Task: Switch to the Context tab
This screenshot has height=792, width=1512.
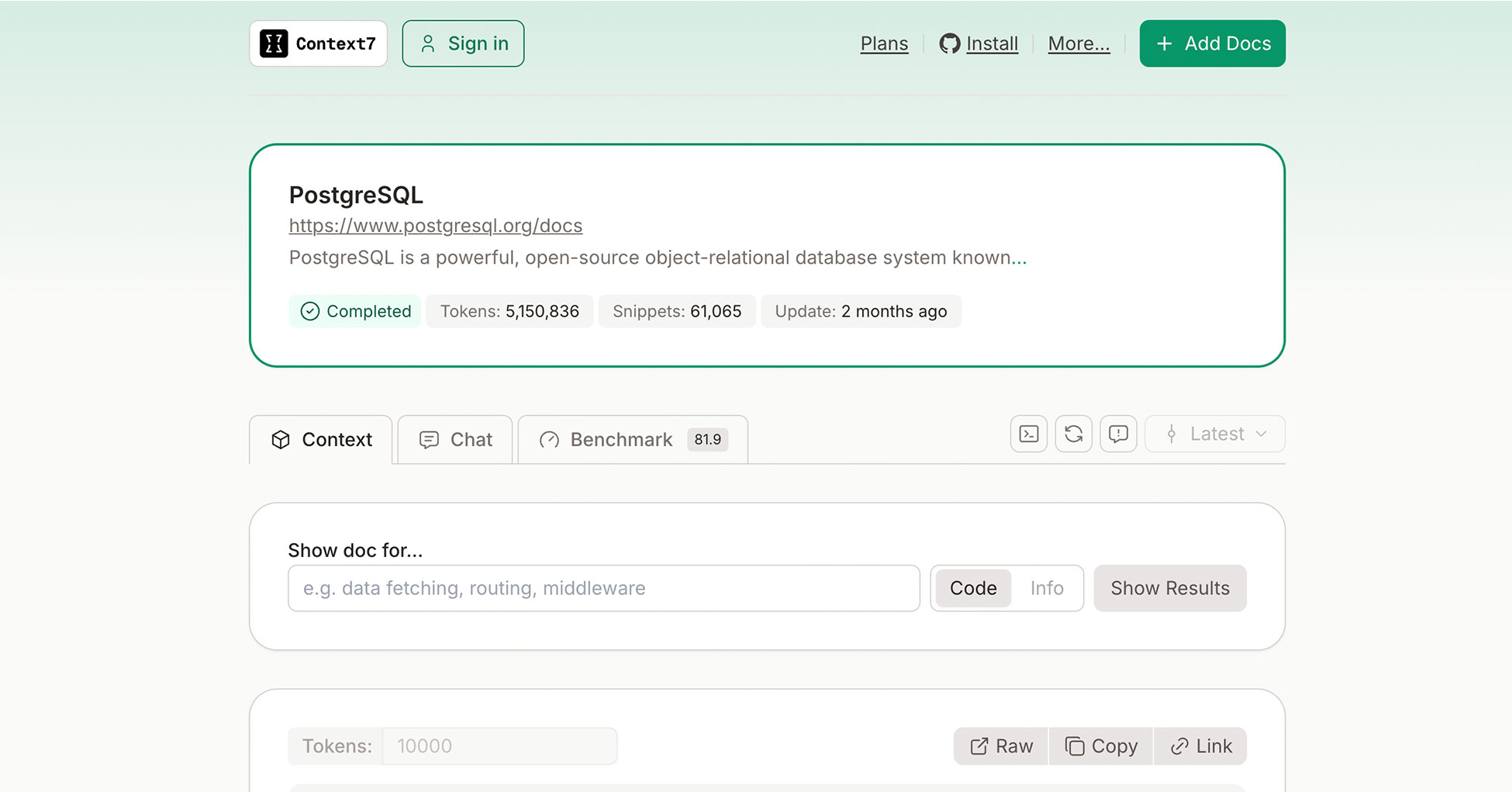Action: pyautogui.click(x=321, y=440)
